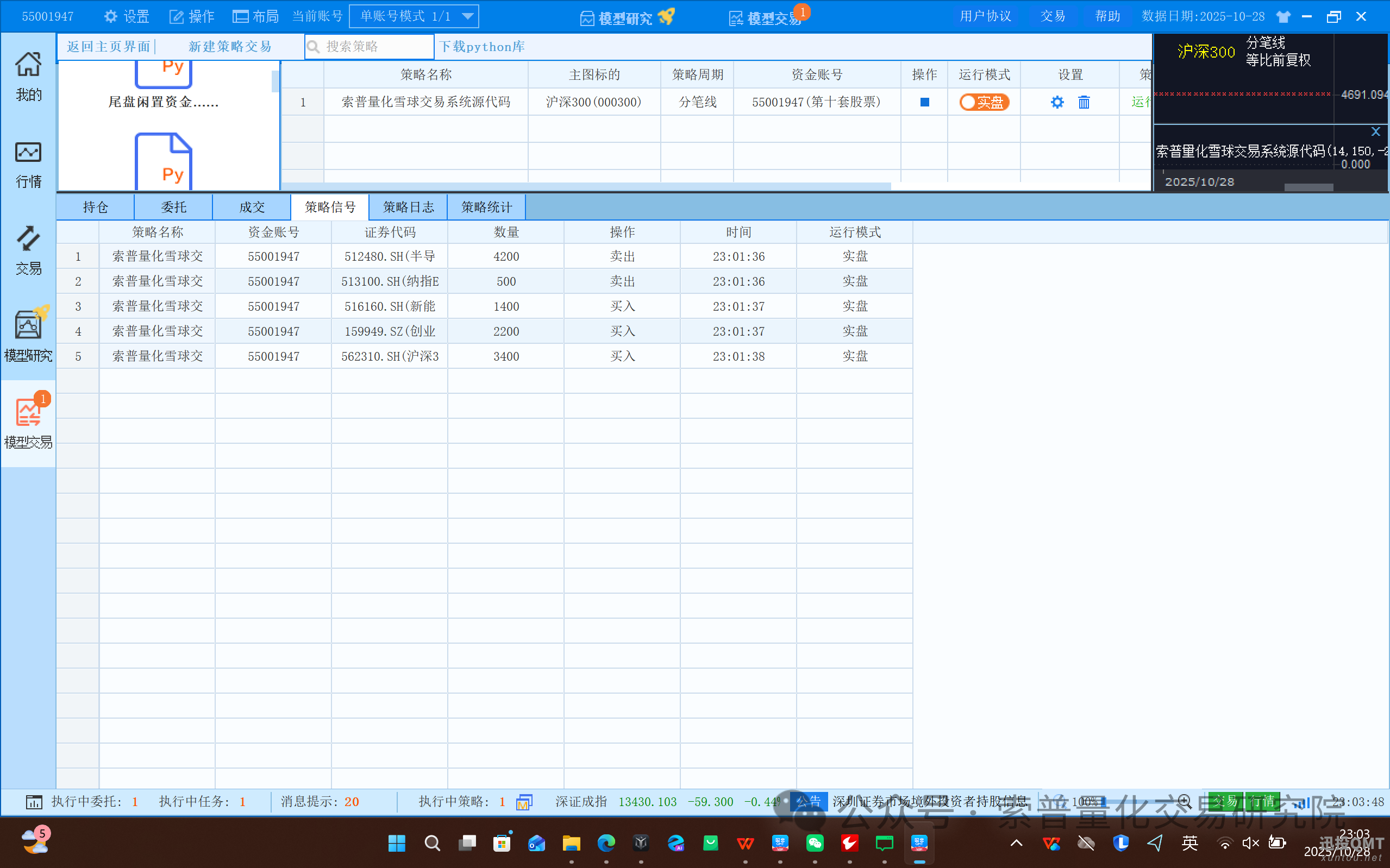Toggle the green 交易 indicator in status bar
The image size is (1390, 868).
tap(1226, 801)
